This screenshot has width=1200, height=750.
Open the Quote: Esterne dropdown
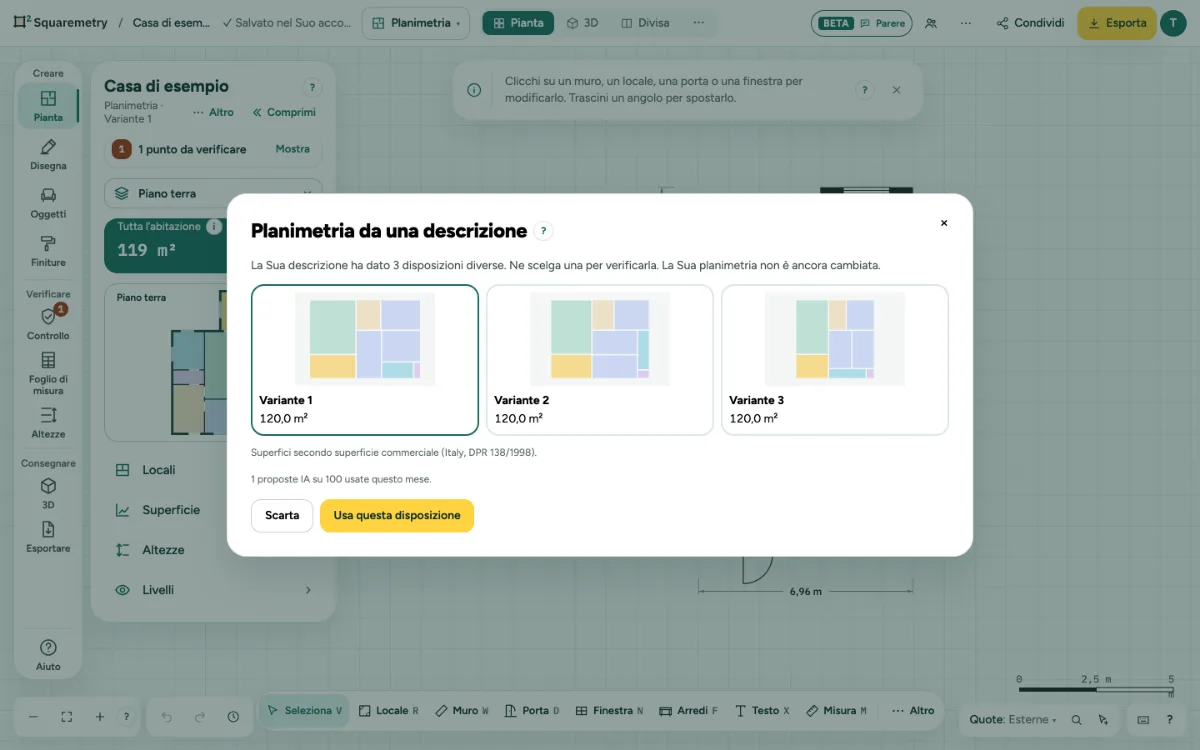click(x=1013, y=719)
